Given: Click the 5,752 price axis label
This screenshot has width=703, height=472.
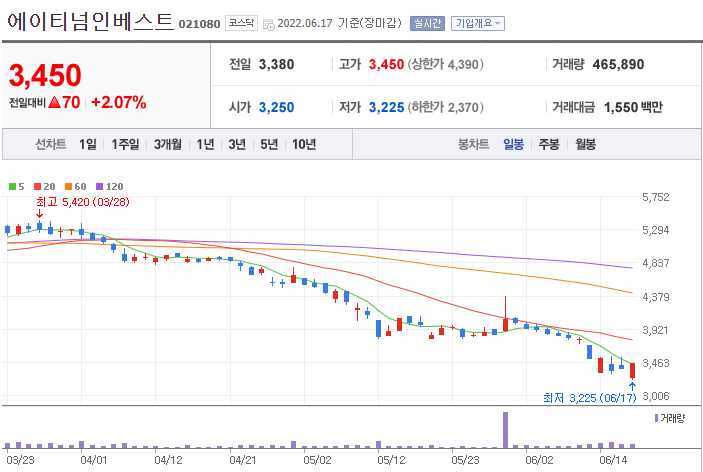Looking at the screenshot, I should pyautogui.click(x=655, y=197).
